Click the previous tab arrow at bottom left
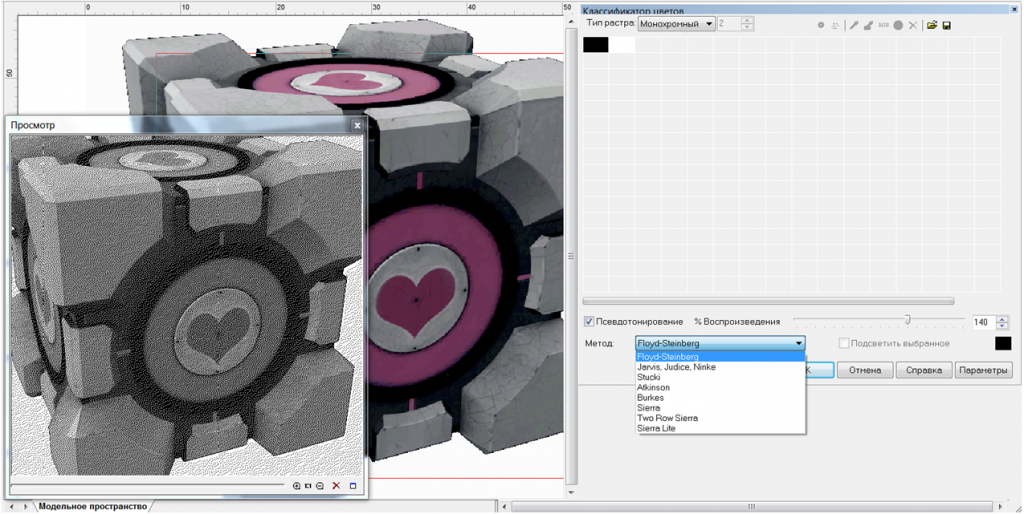 tap(14, 506)
